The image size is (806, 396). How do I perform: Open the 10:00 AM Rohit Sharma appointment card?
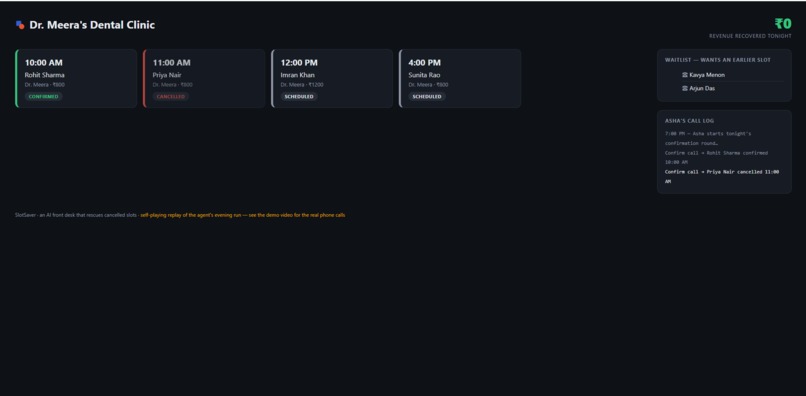[x=76, y=78]
